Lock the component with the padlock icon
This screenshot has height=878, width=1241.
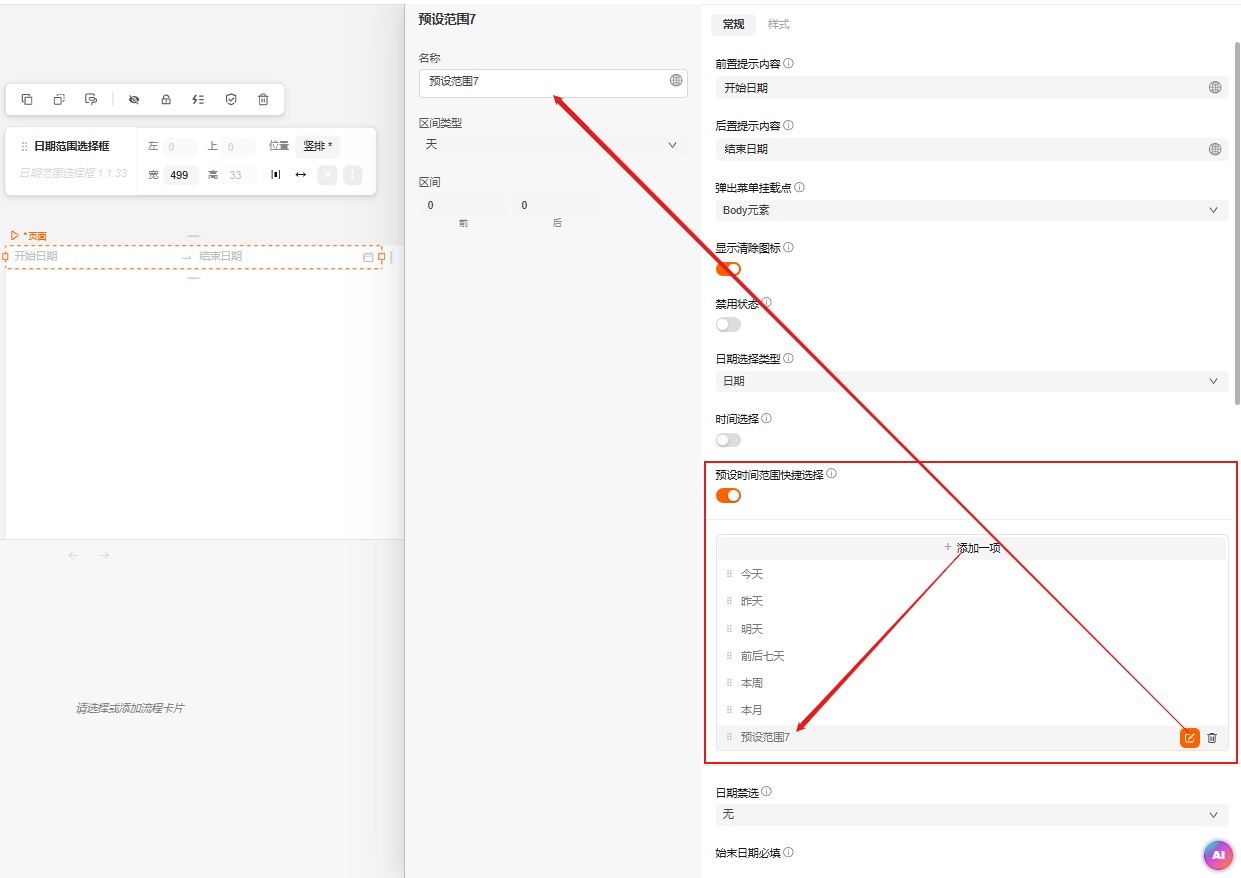point(166,99)
